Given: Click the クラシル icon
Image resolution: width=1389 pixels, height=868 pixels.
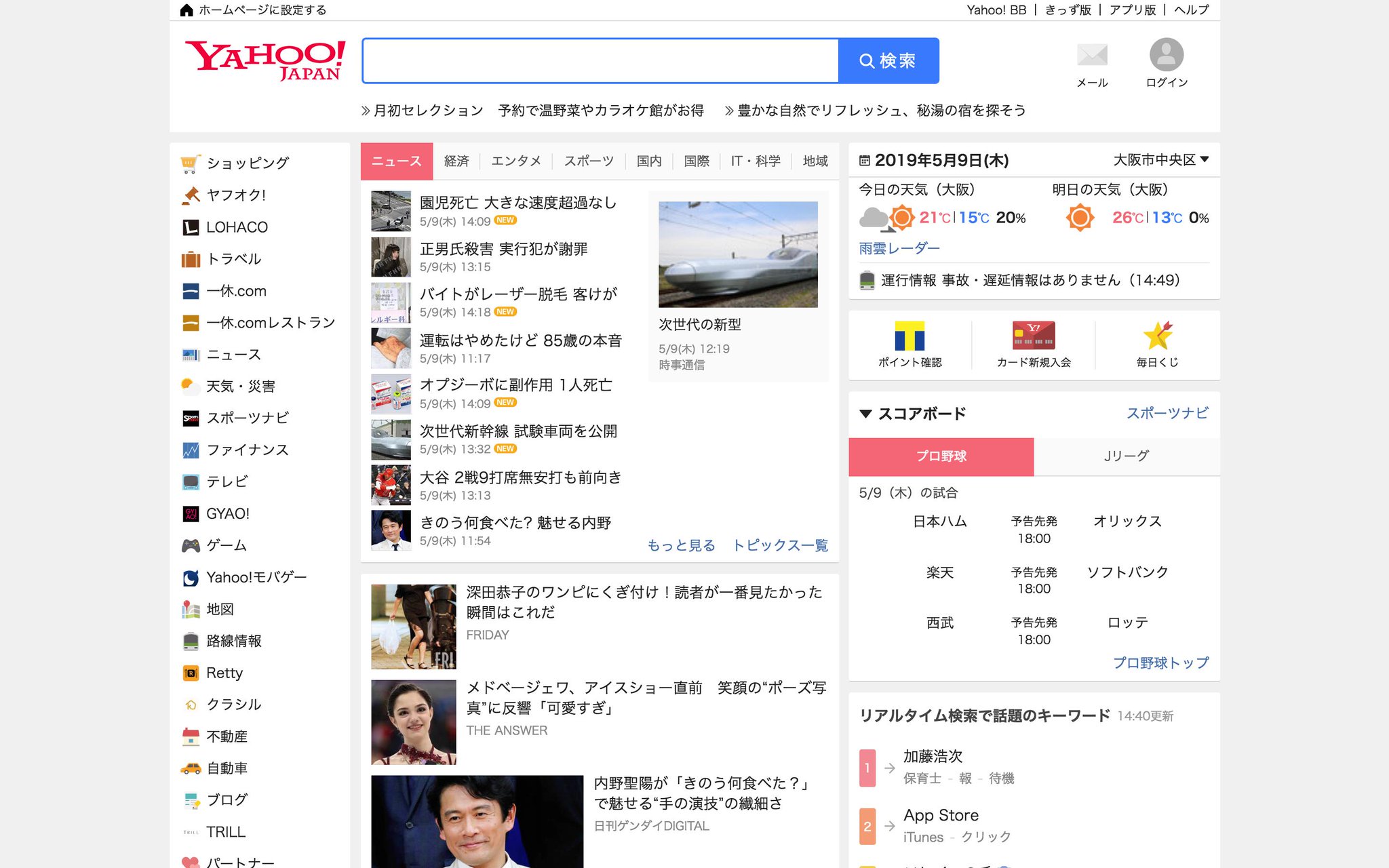Looking at the screenshot, I should (x=191, y=705).
